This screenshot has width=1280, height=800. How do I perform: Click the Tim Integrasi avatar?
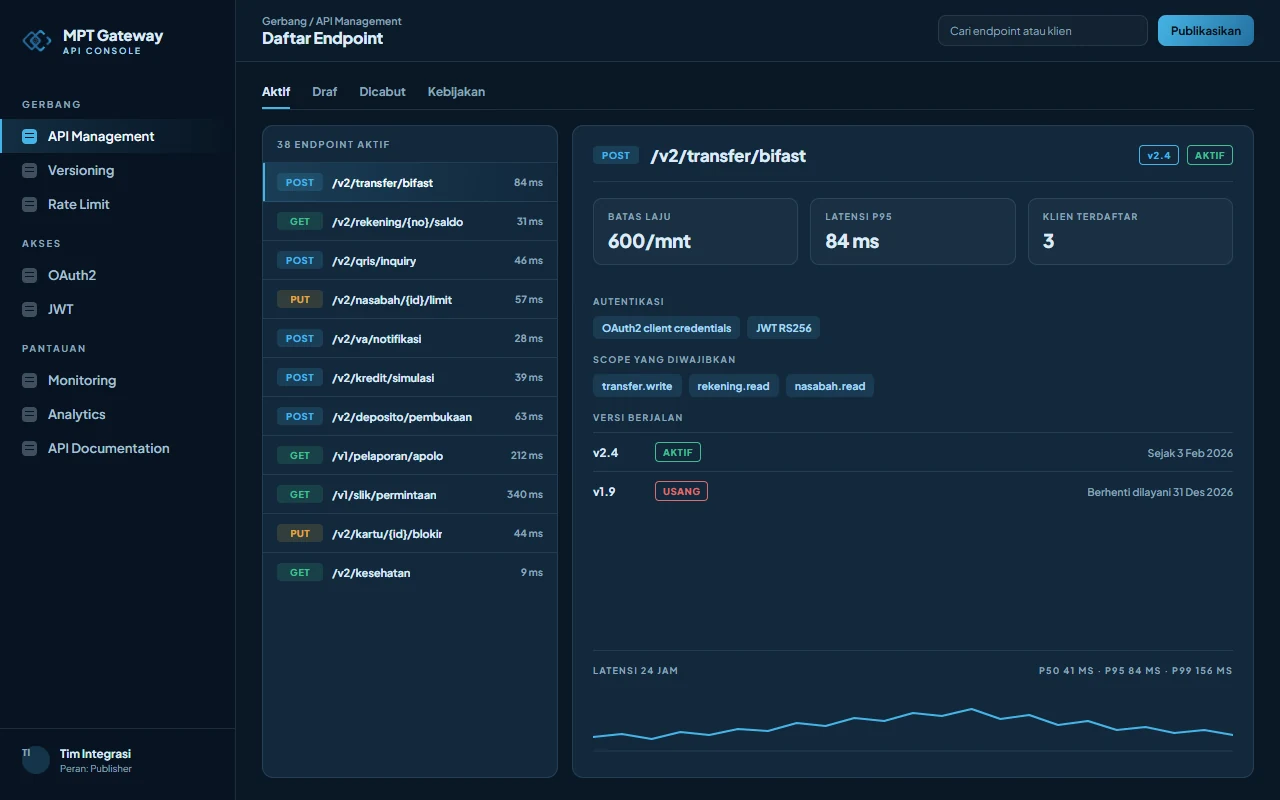36,760
